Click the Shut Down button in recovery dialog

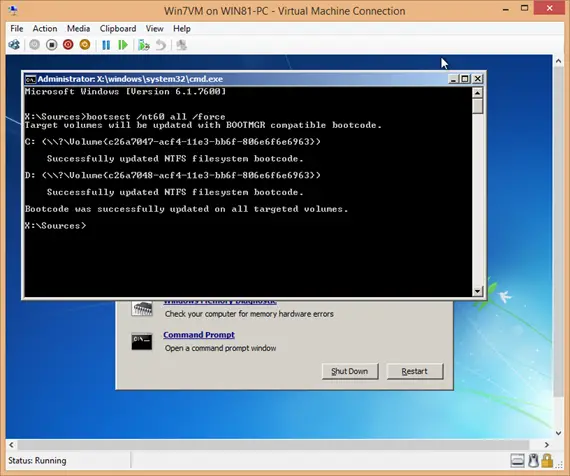coord(350,371)
